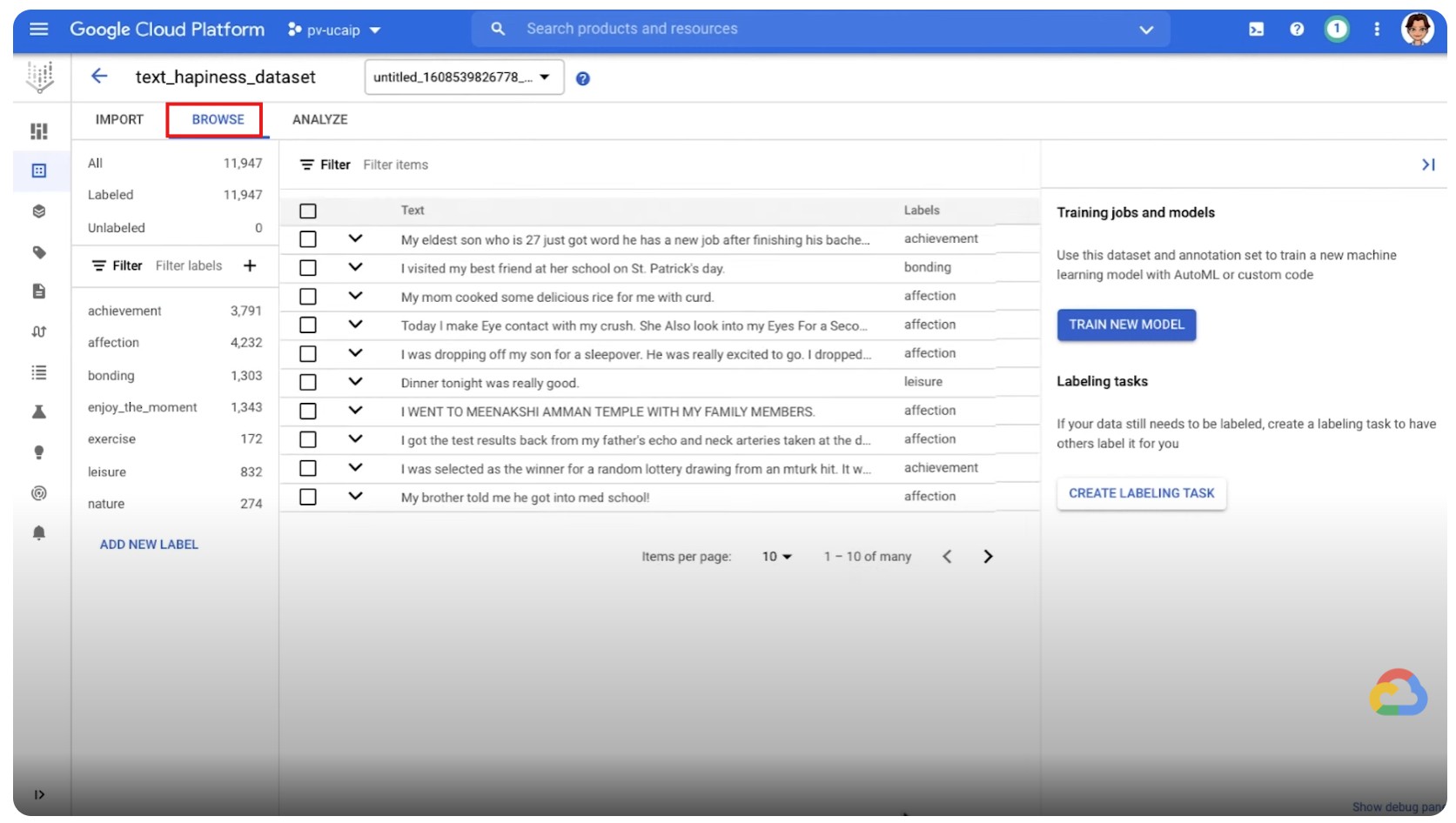Open the untitled annotation set dropdown
This screenshot has height=823, width=1456.
point(463,77)
